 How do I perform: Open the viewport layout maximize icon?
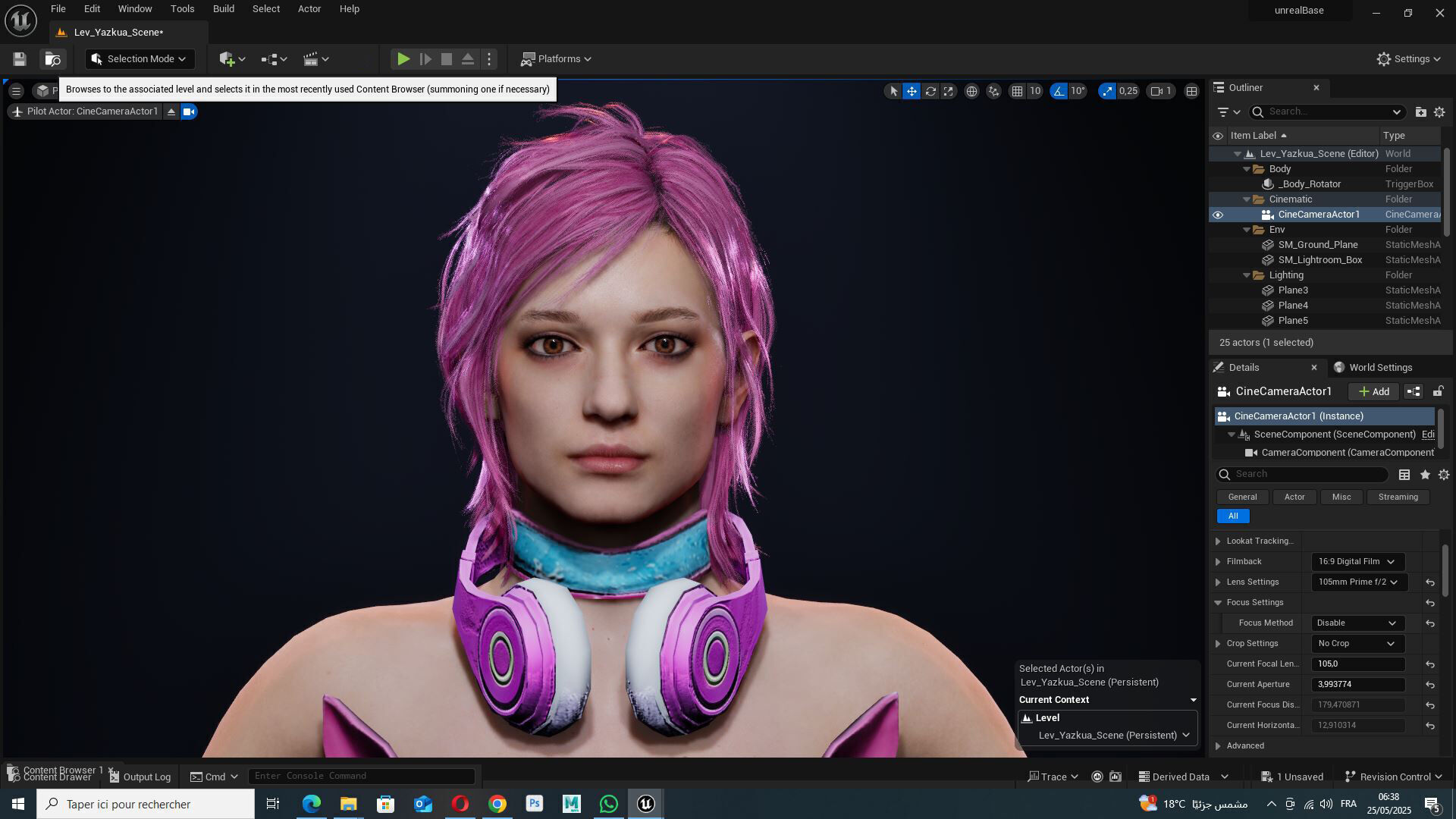(x=1191, y=91)
